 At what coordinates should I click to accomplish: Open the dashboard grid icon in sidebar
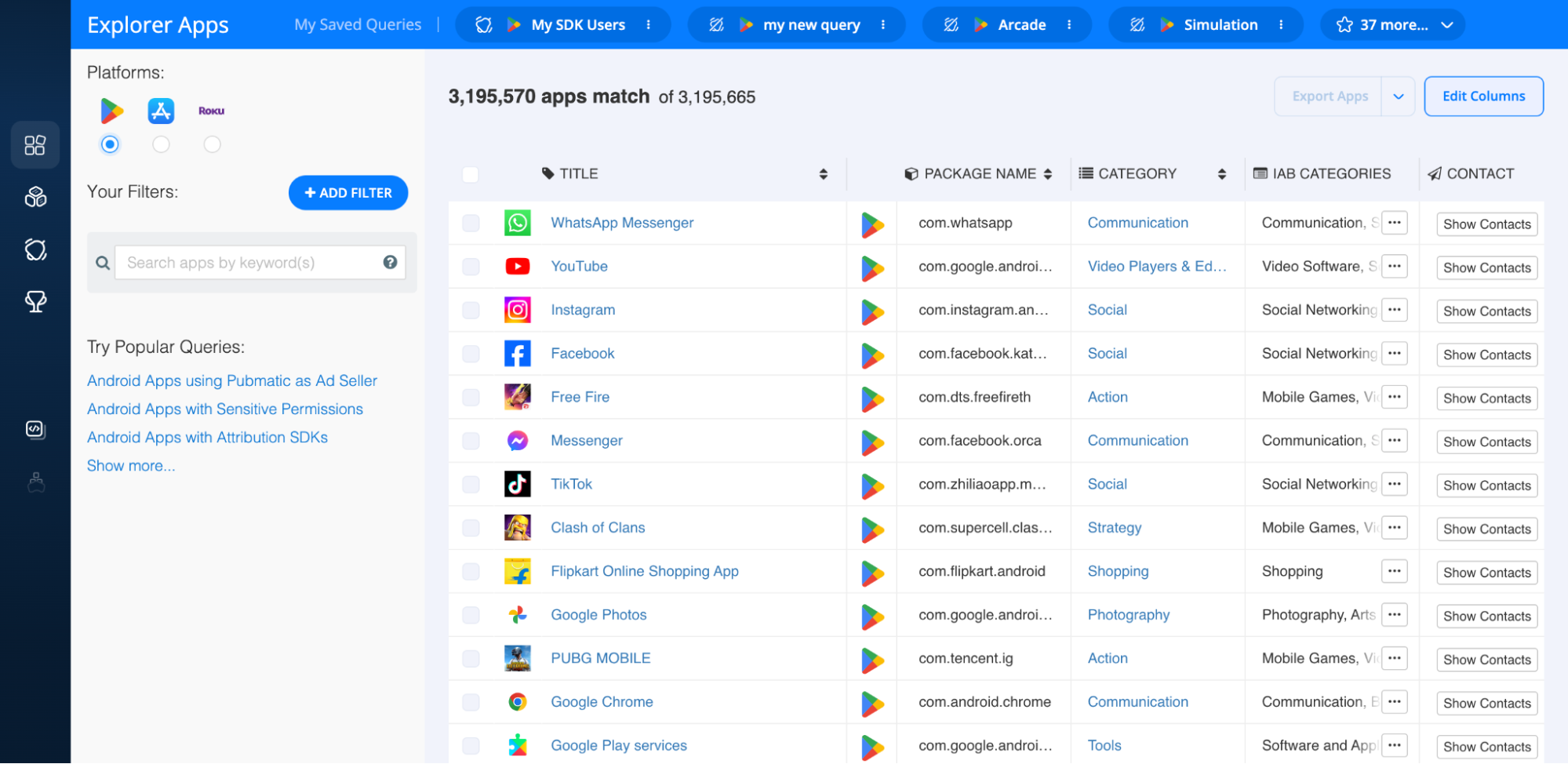[35, 145]
